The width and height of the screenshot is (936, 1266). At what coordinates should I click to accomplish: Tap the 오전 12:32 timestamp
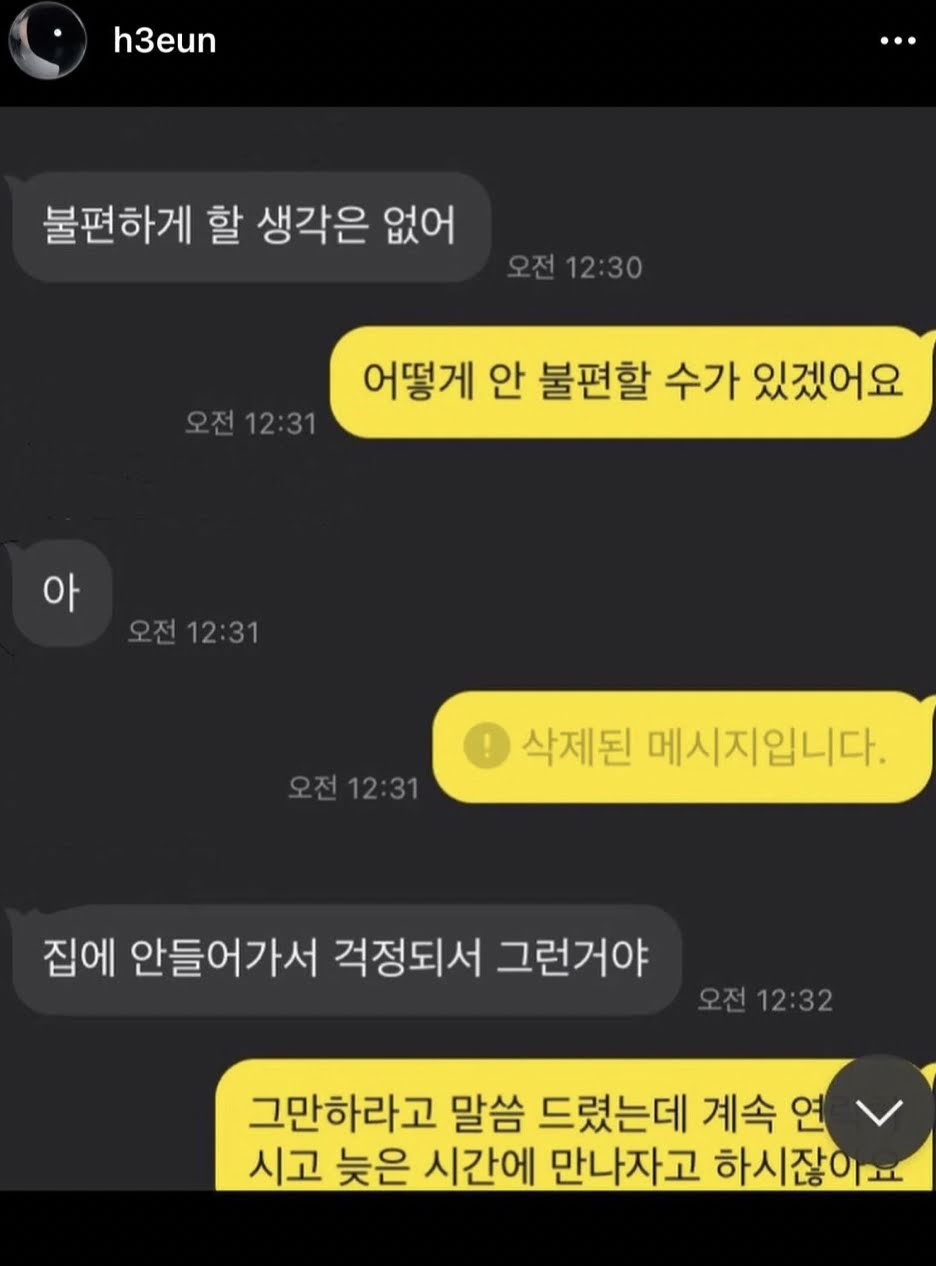click(765, 999)
